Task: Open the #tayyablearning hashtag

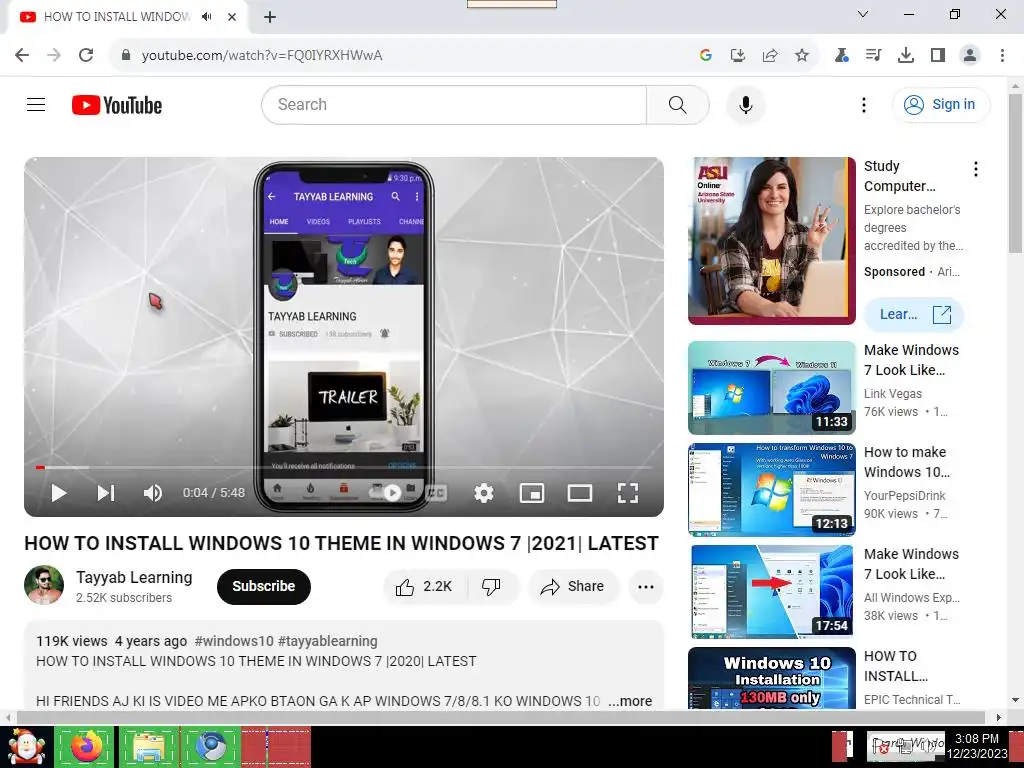Action: [x=327, y=641]
